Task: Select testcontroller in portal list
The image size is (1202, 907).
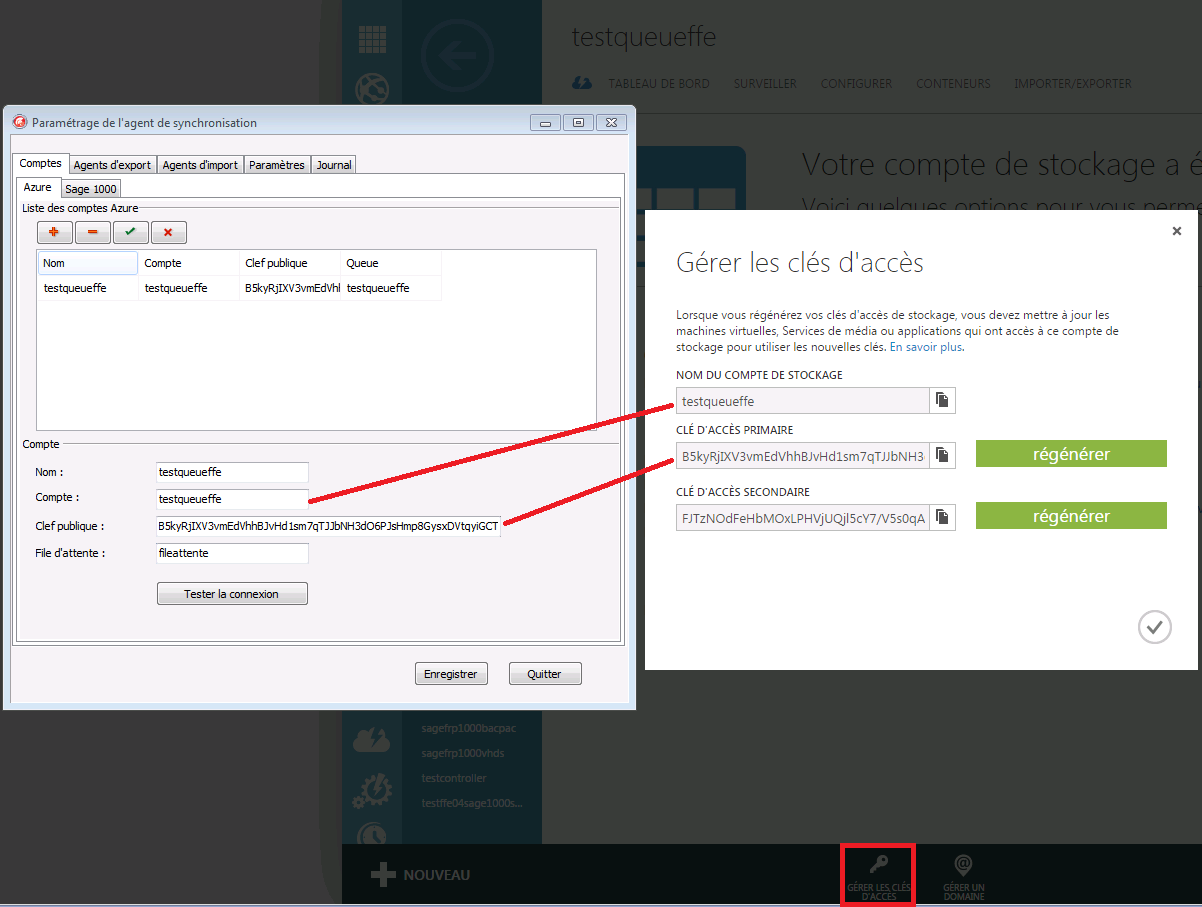Action: (x=454, y=778)
